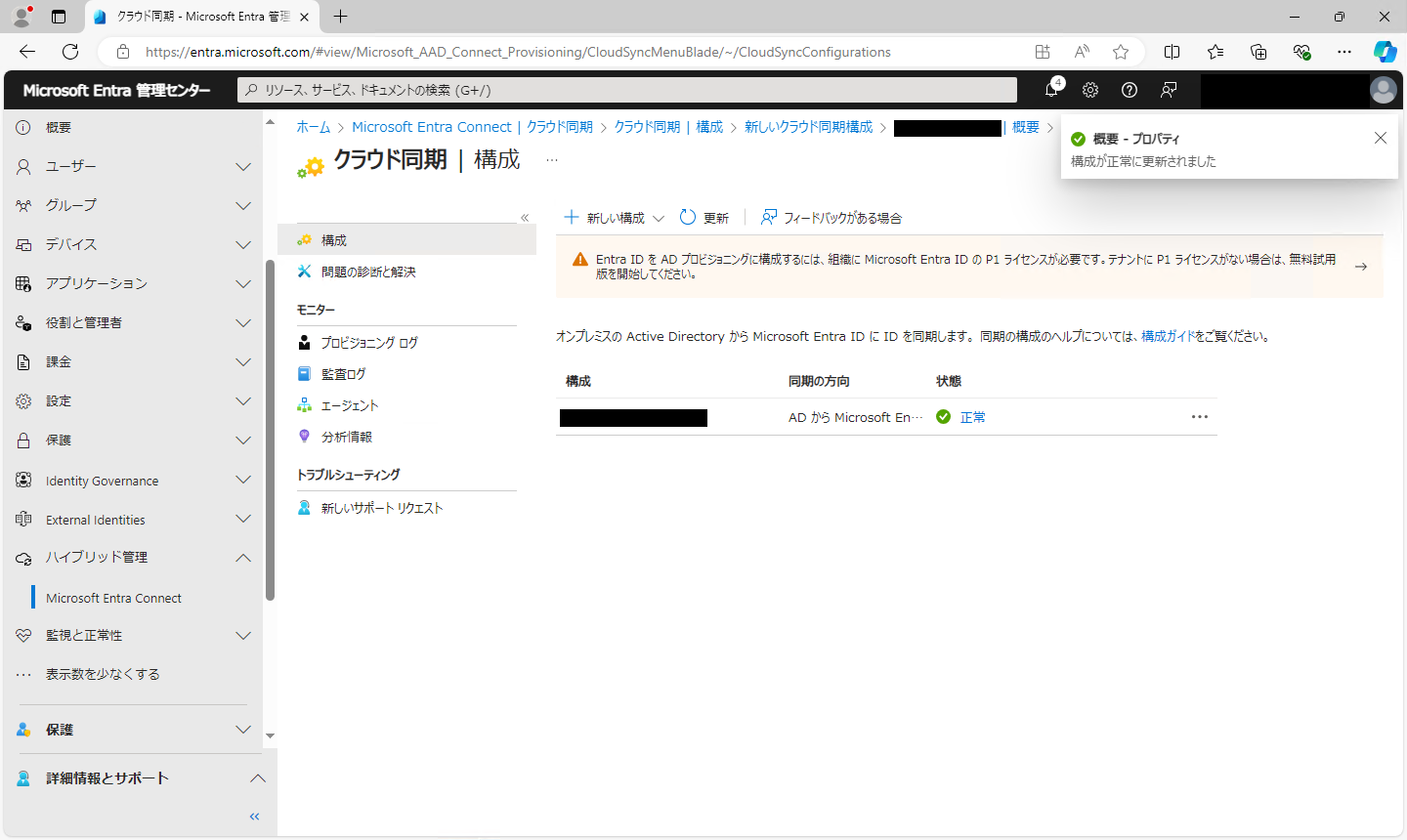This screenshot has width=1407, height=840.
Task: Expand the アプリケーション section
Action: coord(243,284)
